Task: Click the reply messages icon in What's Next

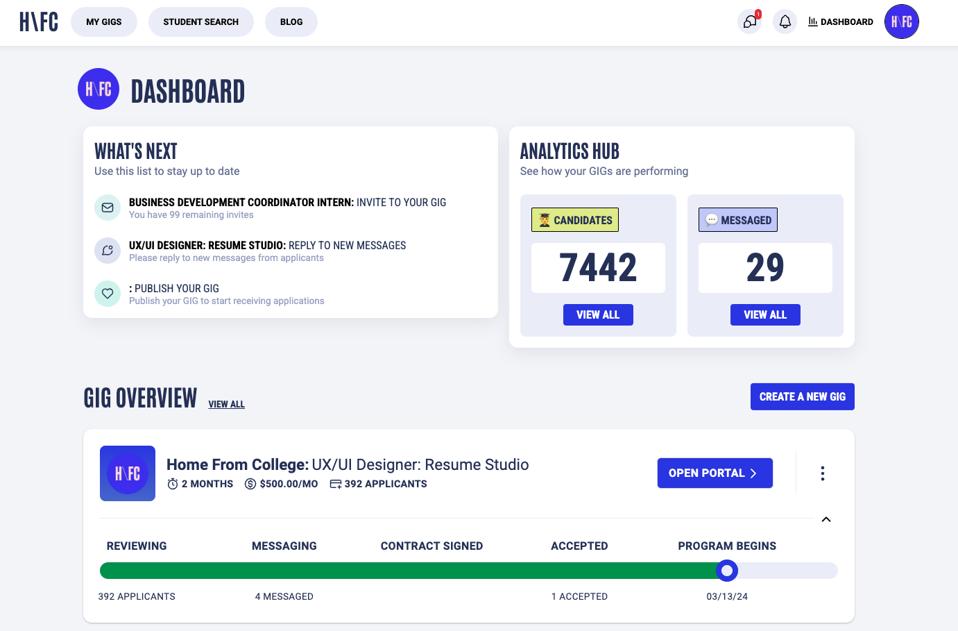Action: click(x=107, y=250)
